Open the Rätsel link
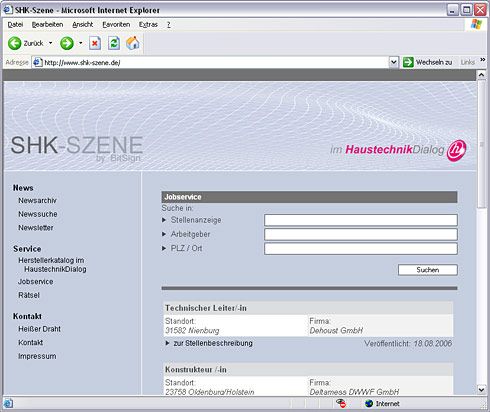490x412 pixels. pyautogui.click(x=29, y=295)
